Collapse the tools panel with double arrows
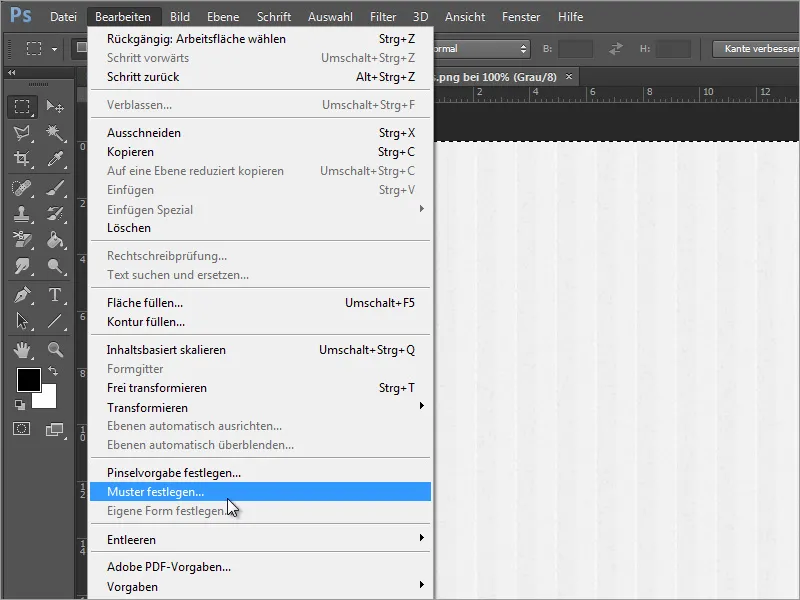 tap(11, 72)
